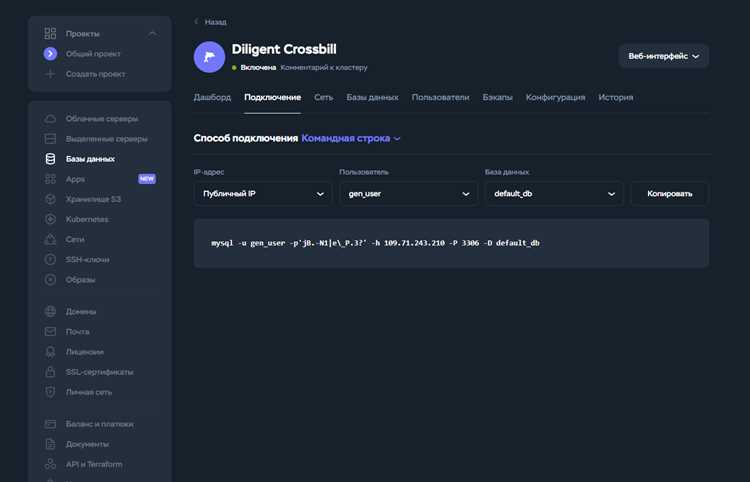This screenshot has height=482, width=750.
Task: Click the Включена status label
Action: (x=258, y=67)
